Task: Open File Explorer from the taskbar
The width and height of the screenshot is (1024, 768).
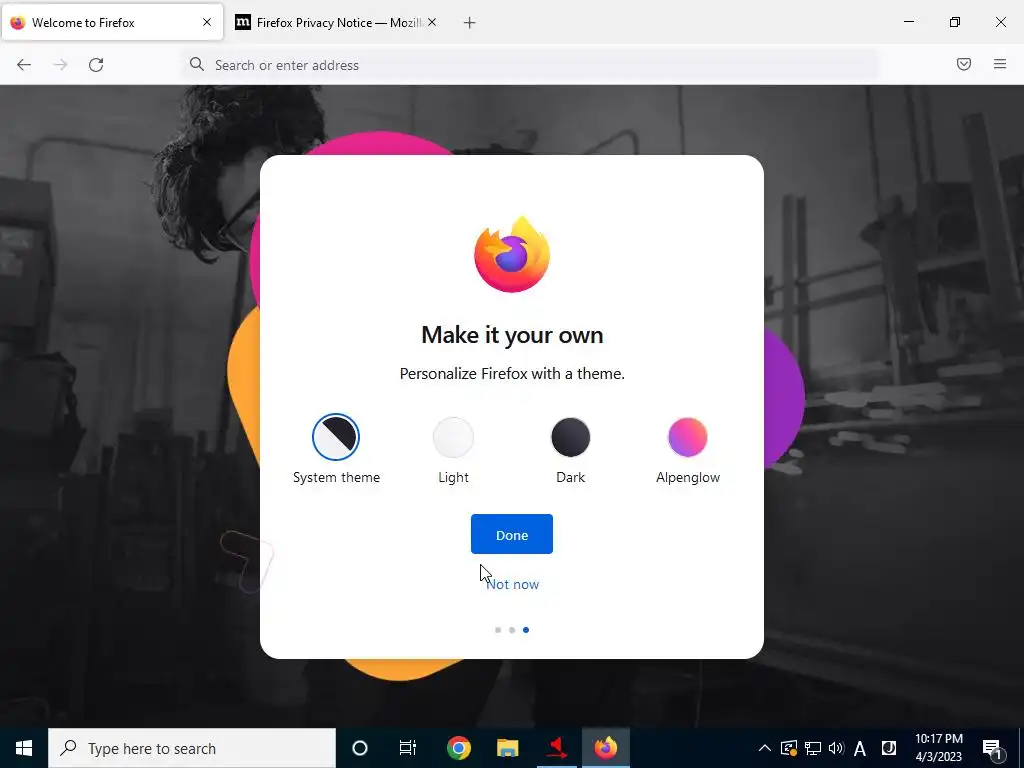Action: tap(507, 748)
